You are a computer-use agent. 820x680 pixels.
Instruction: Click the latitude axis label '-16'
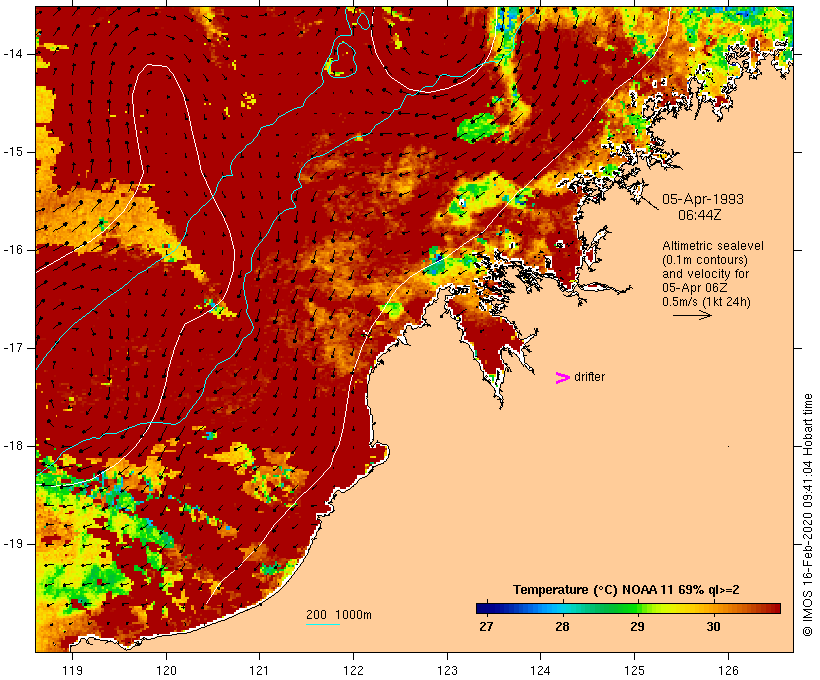pyautogui.click(x=13, y=250)
